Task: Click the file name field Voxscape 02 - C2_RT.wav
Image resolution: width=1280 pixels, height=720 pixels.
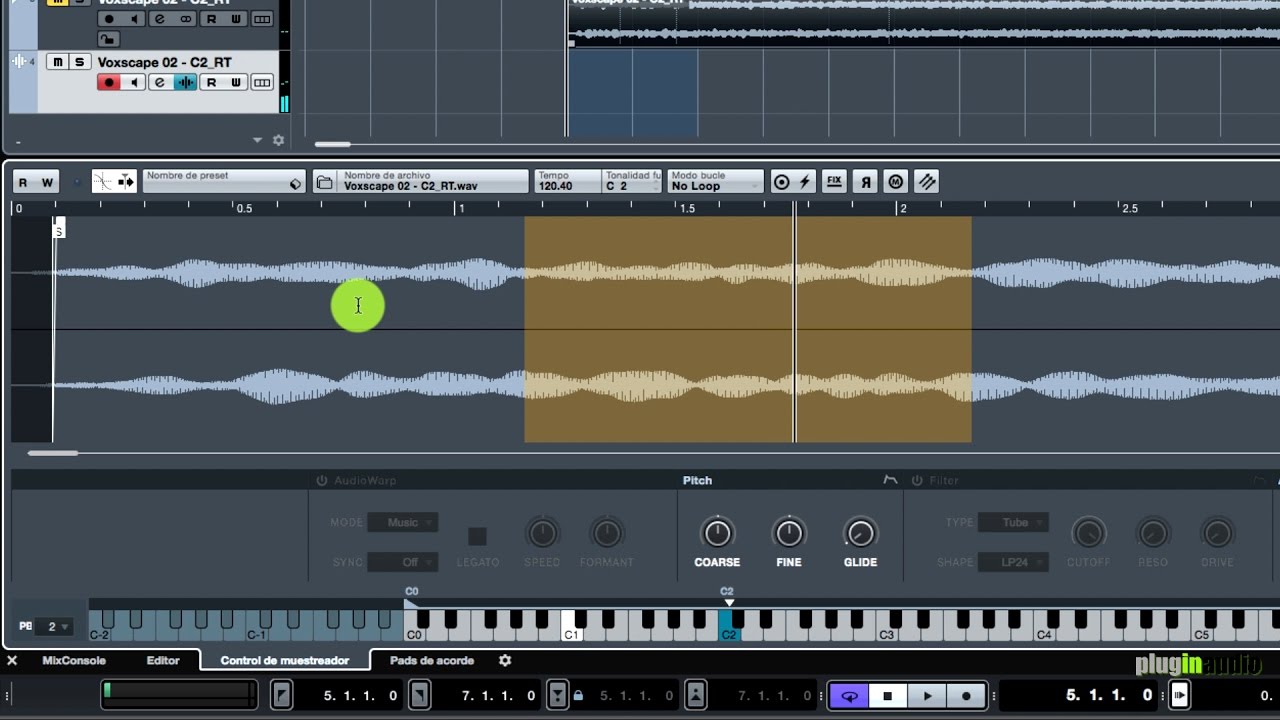Action: coord(433,181)
